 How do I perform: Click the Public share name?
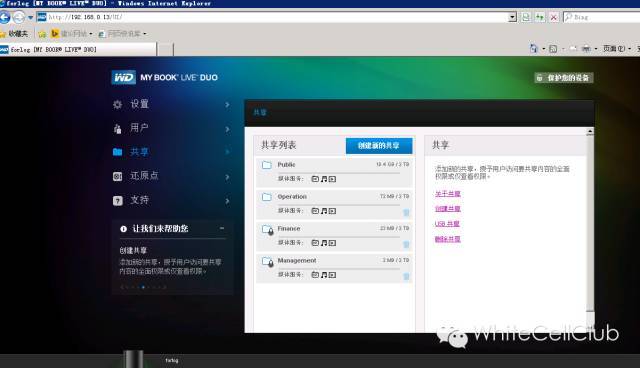click(286, 164)
